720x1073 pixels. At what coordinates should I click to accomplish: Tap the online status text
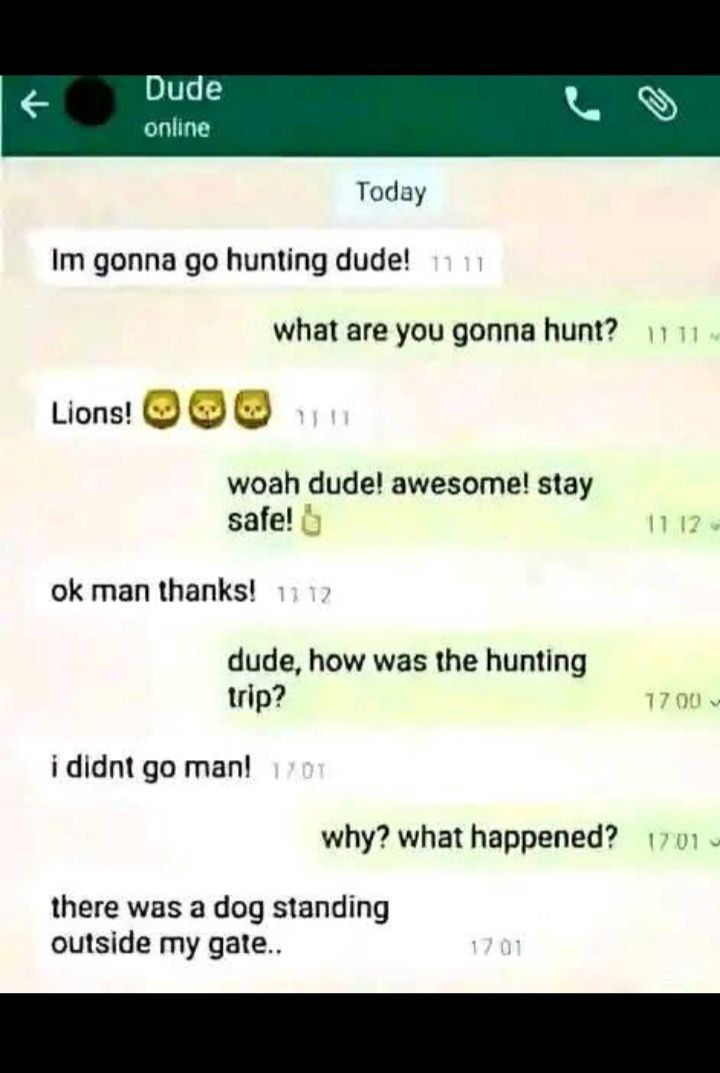(x=177, y=128)
